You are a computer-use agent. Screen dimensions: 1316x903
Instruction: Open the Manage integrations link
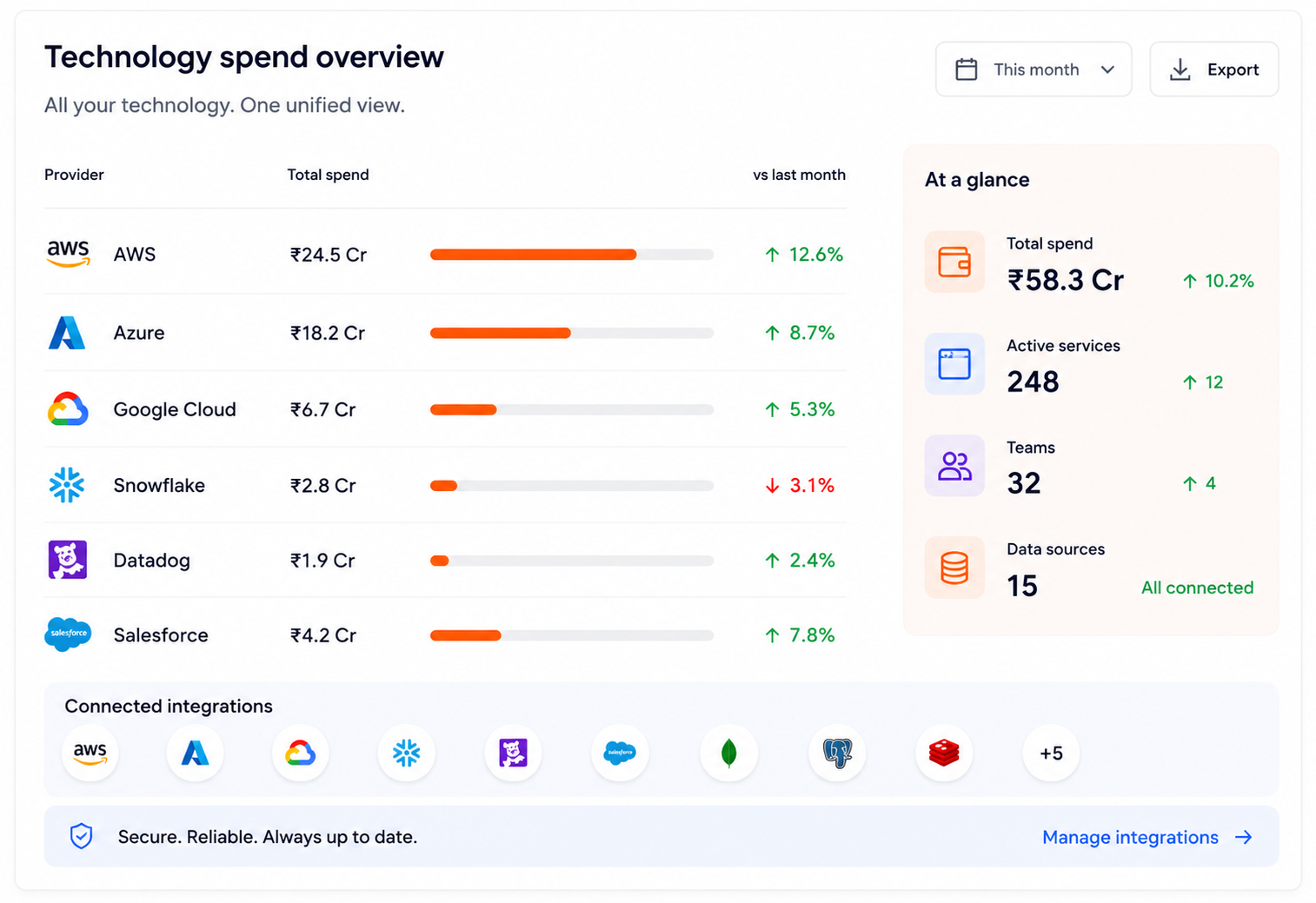pos(1147,837)
